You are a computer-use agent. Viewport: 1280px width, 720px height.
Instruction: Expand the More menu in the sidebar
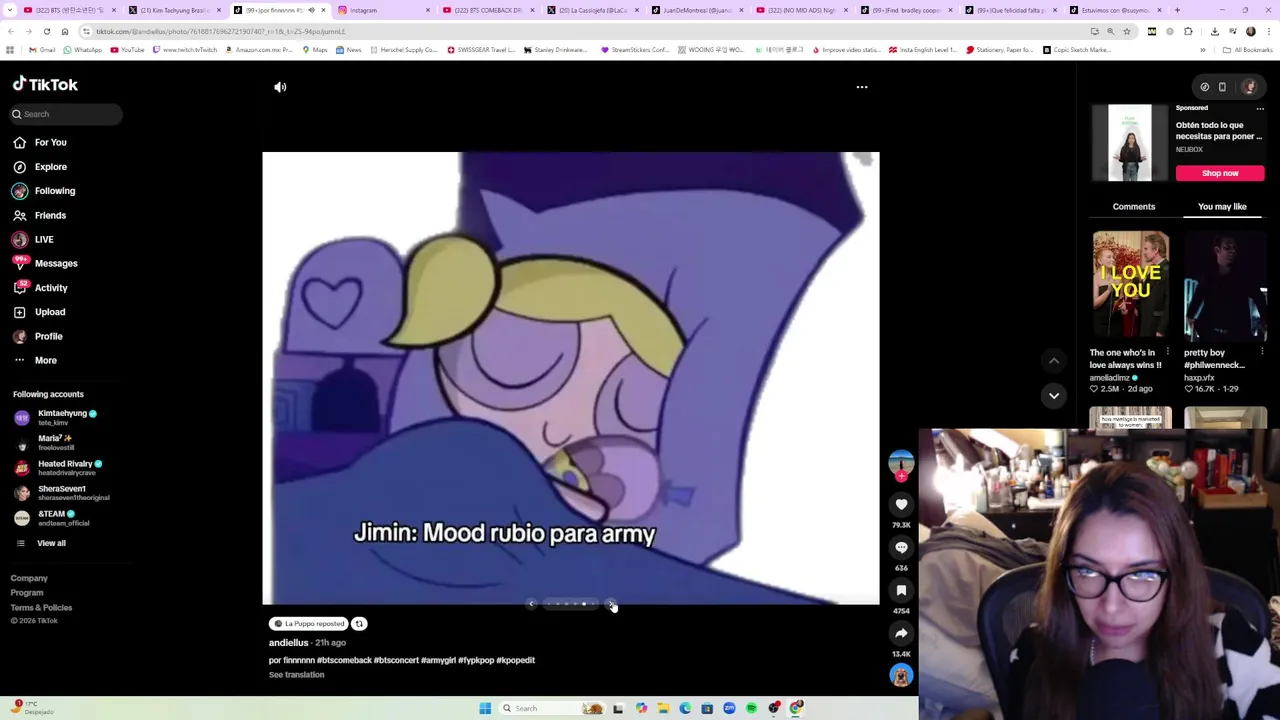click(x=36, y=360)
